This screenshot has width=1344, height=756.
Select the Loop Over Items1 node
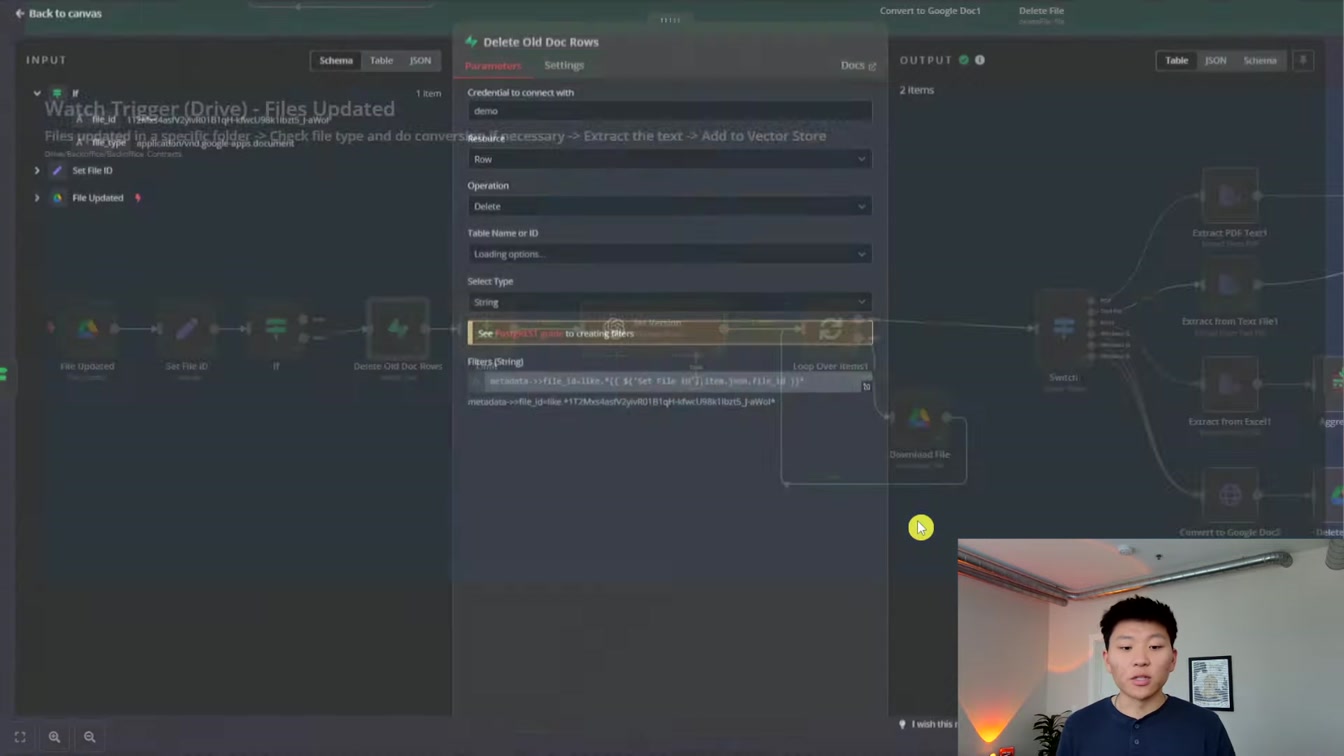[830, 328]
